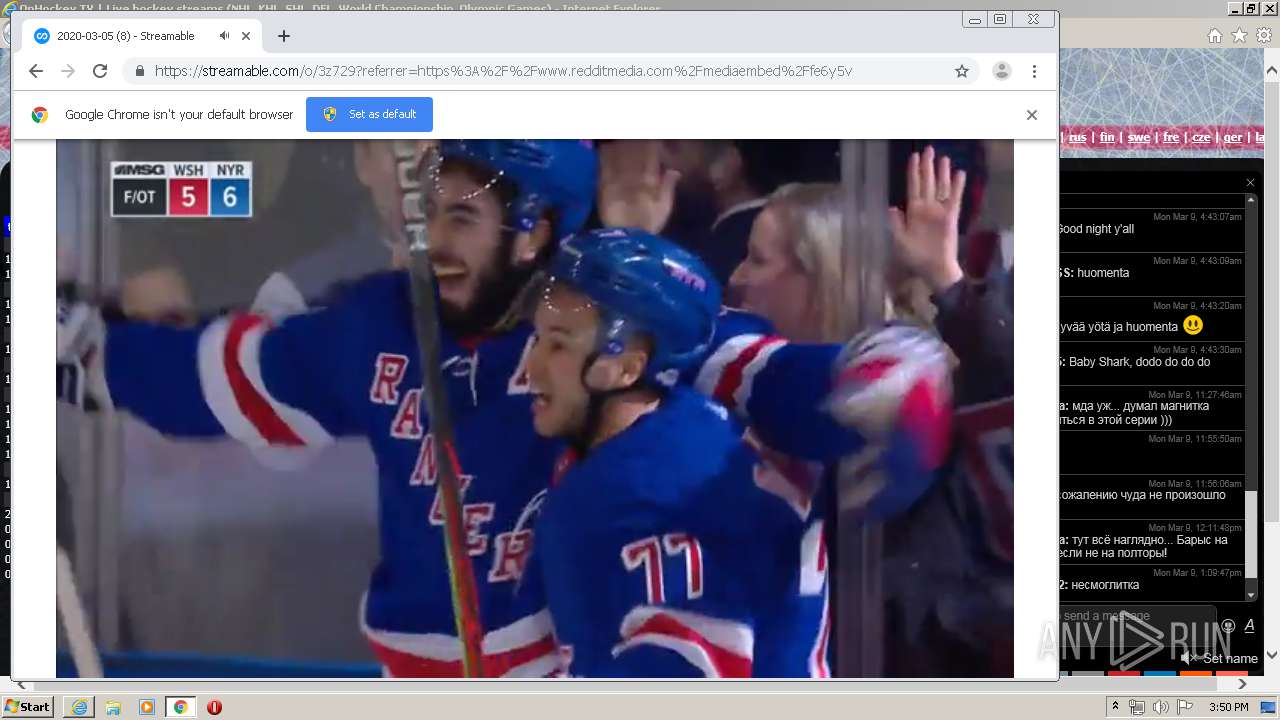Open Internet Explorer from taskbar

tap(79, 707)
